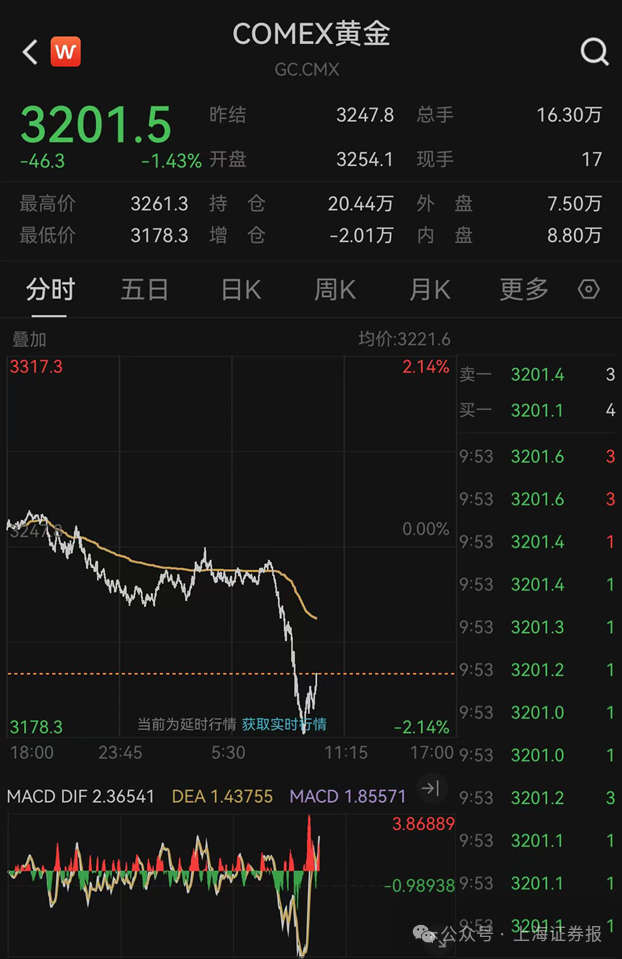This screenshot has width=622, height=959.
Task: Expand the 更多 chart options
Action: point(524,290)
